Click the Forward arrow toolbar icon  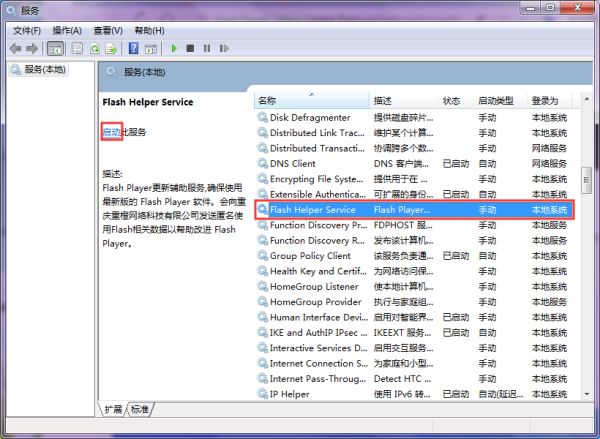coord(32,49)
